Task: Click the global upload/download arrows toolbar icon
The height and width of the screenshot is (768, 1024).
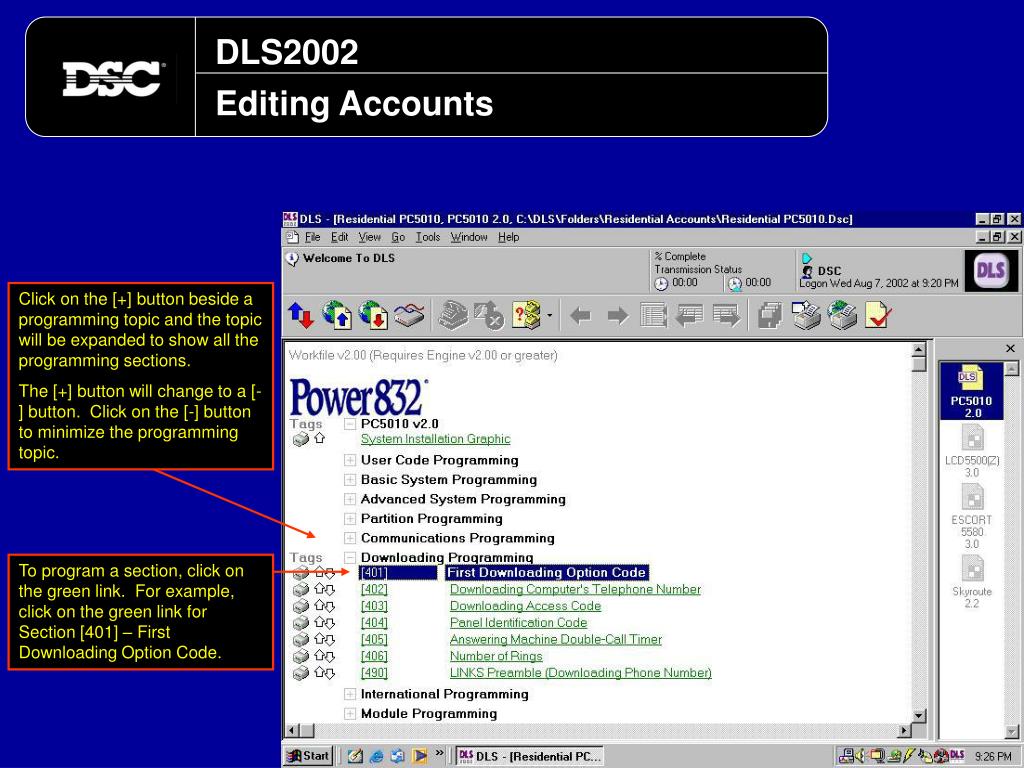Action: coord(301,315)
